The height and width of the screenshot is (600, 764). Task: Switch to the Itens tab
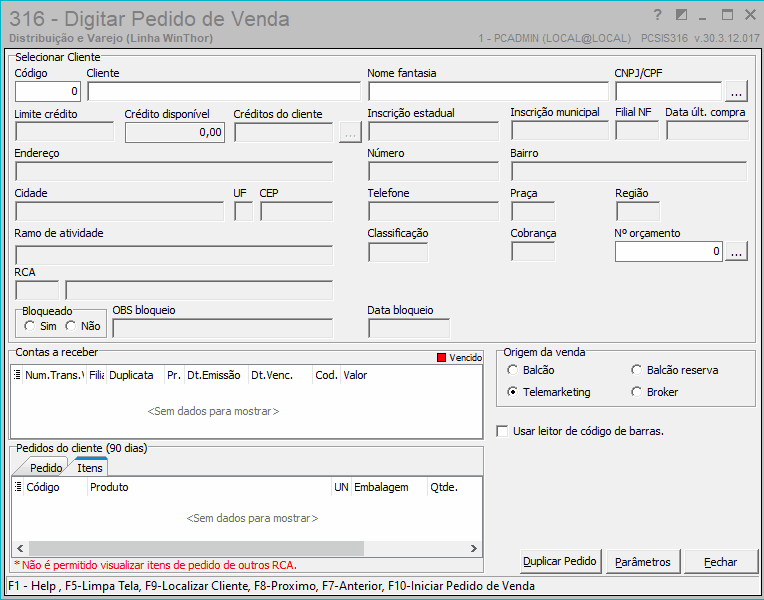90,467
